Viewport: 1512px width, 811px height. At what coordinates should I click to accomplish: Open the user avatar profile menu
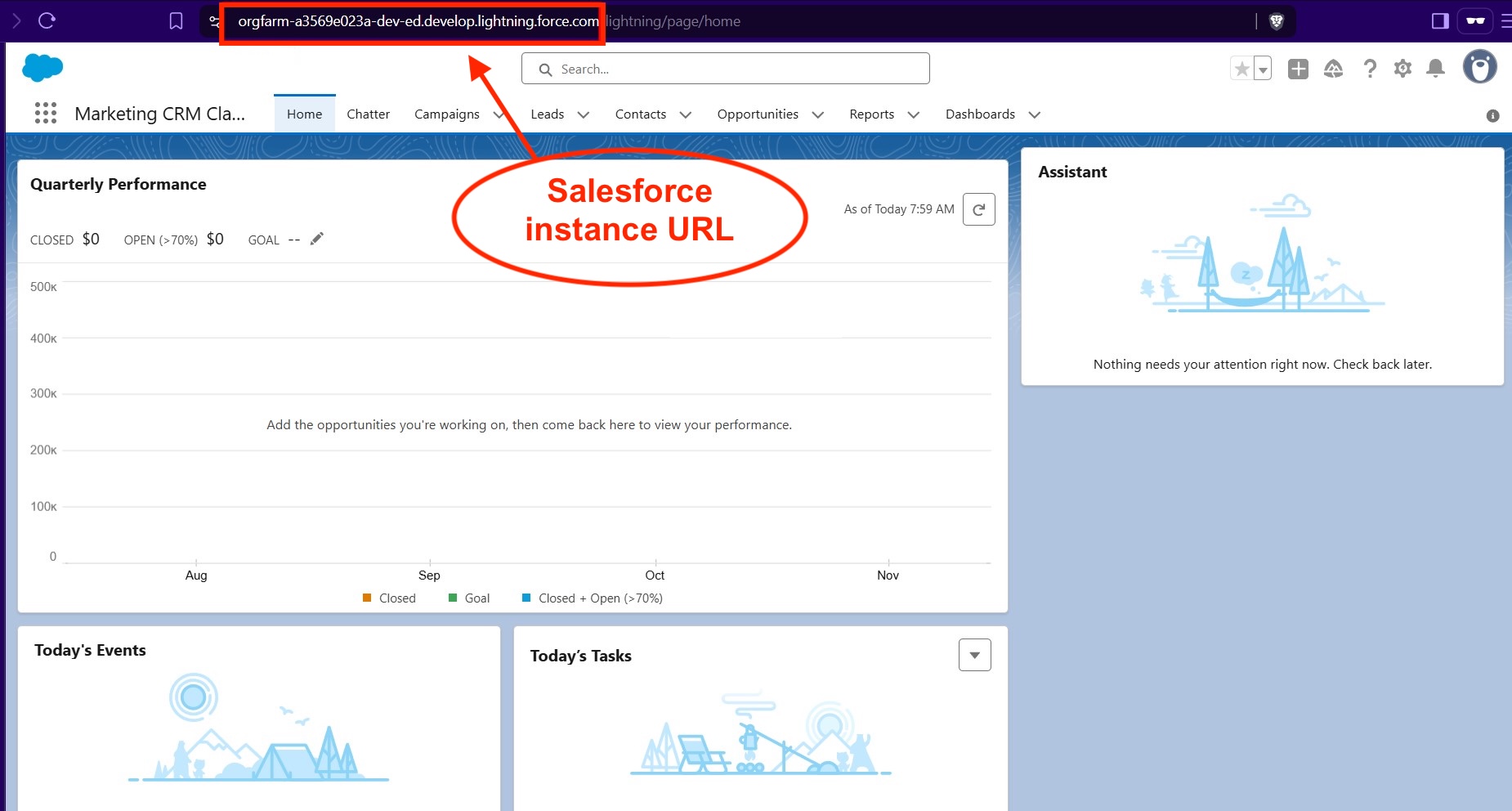1478,67
